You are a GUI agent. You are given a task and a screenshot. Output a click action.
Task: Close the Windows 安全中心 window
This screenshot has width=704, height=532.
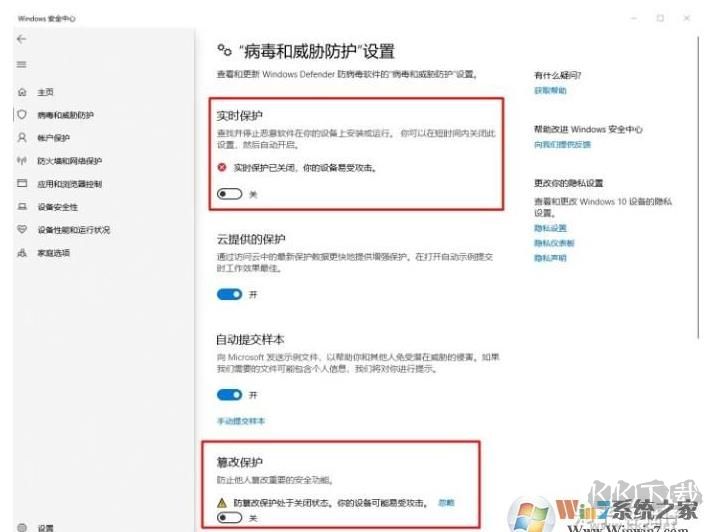click(x=686, y=18)
